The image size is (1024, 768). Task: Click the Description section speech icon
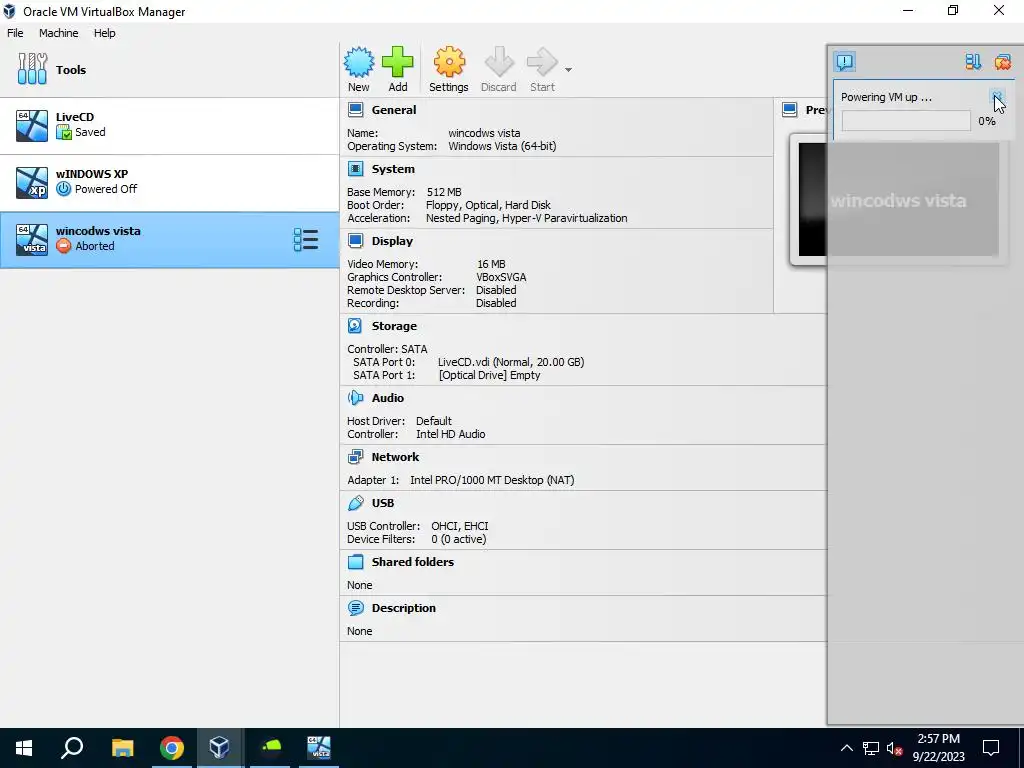coord(355,608)
